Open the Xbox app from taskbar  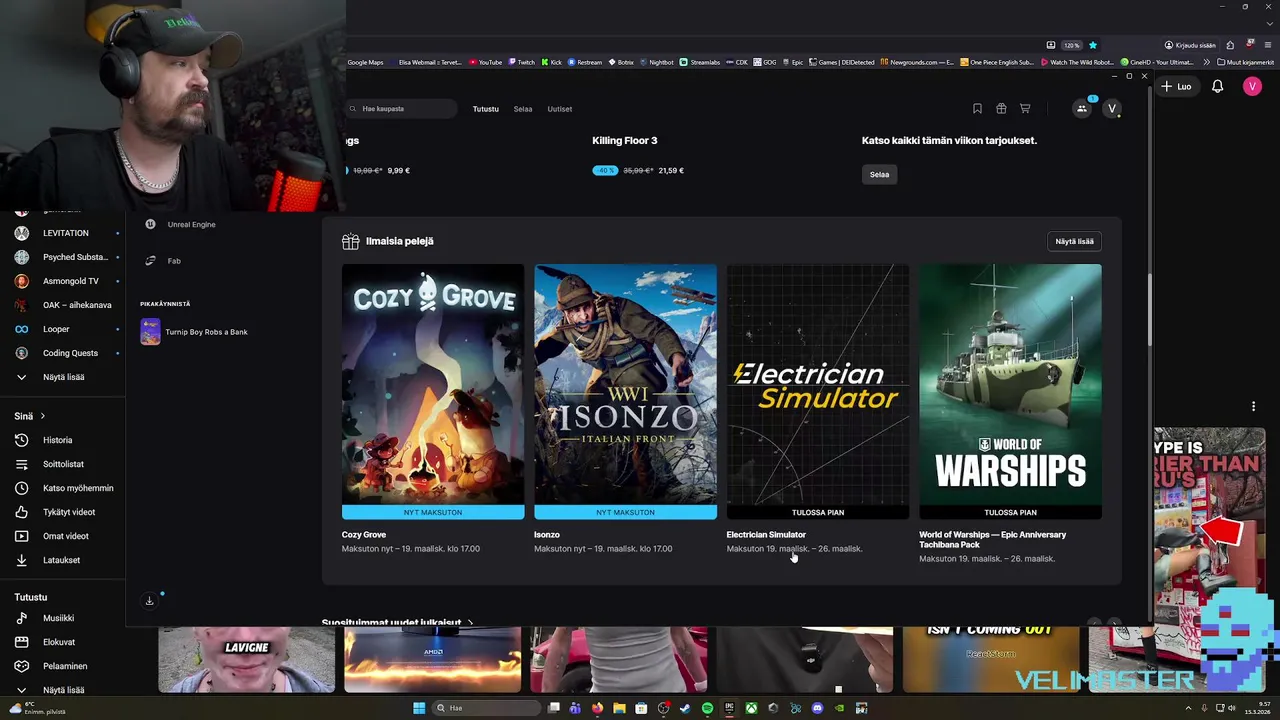[751, 708]
